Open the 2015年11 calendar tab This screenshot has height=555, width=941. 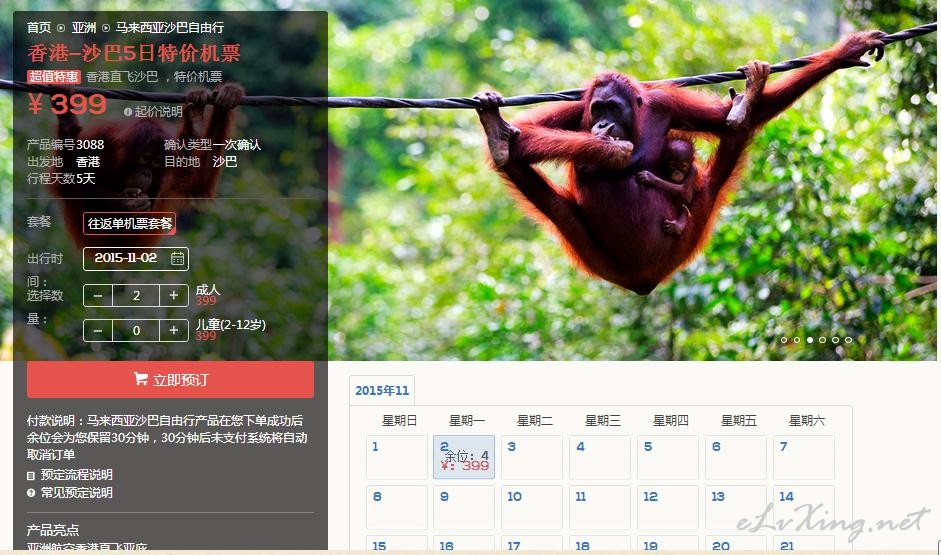click(382, 391)
